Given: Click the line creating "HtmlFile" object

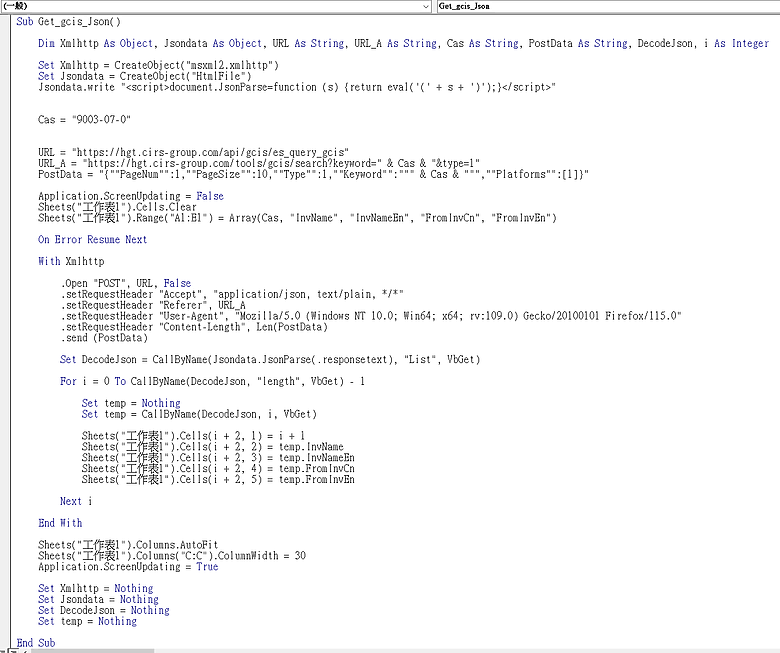Looking at the screenshot, I should [145, 76].
